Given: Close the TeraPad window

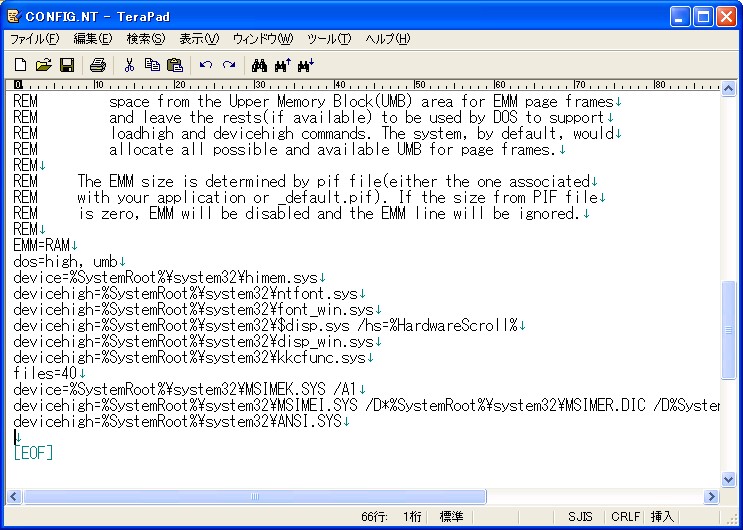Looking at the screenshot, I should coord(726,17).
